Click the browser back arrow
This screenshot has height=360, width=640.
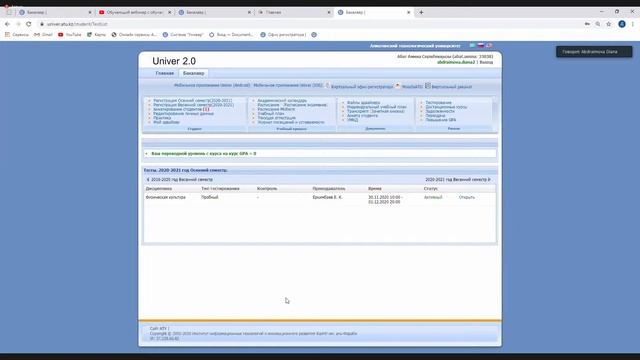click(7, 24)
